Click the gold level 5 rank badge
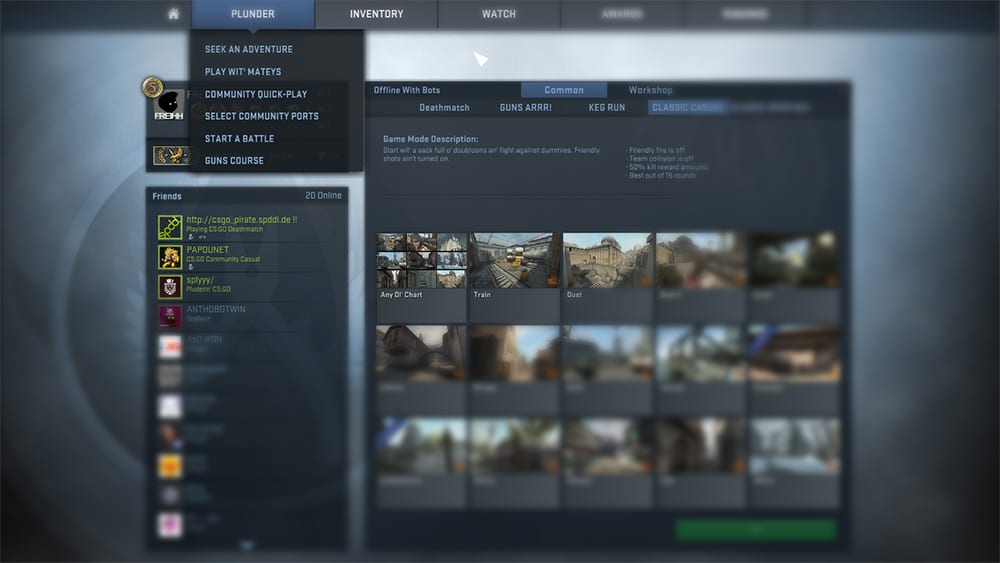The height and width of the screenshot is (563, 1000). point(152,87)
